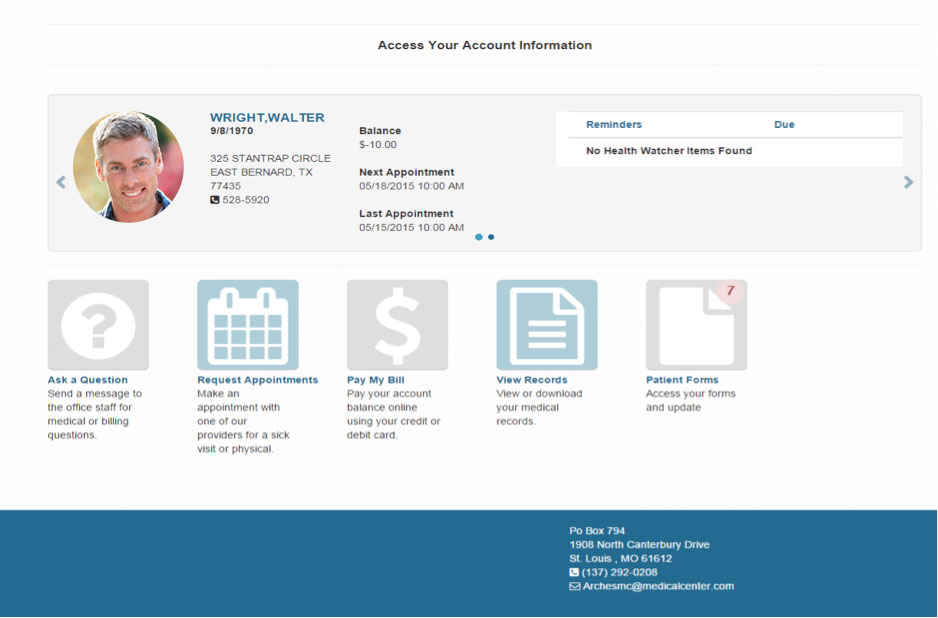The image size is (938, 618).
Task: Click the red 7 notification badge
Action: pos(730,291)
